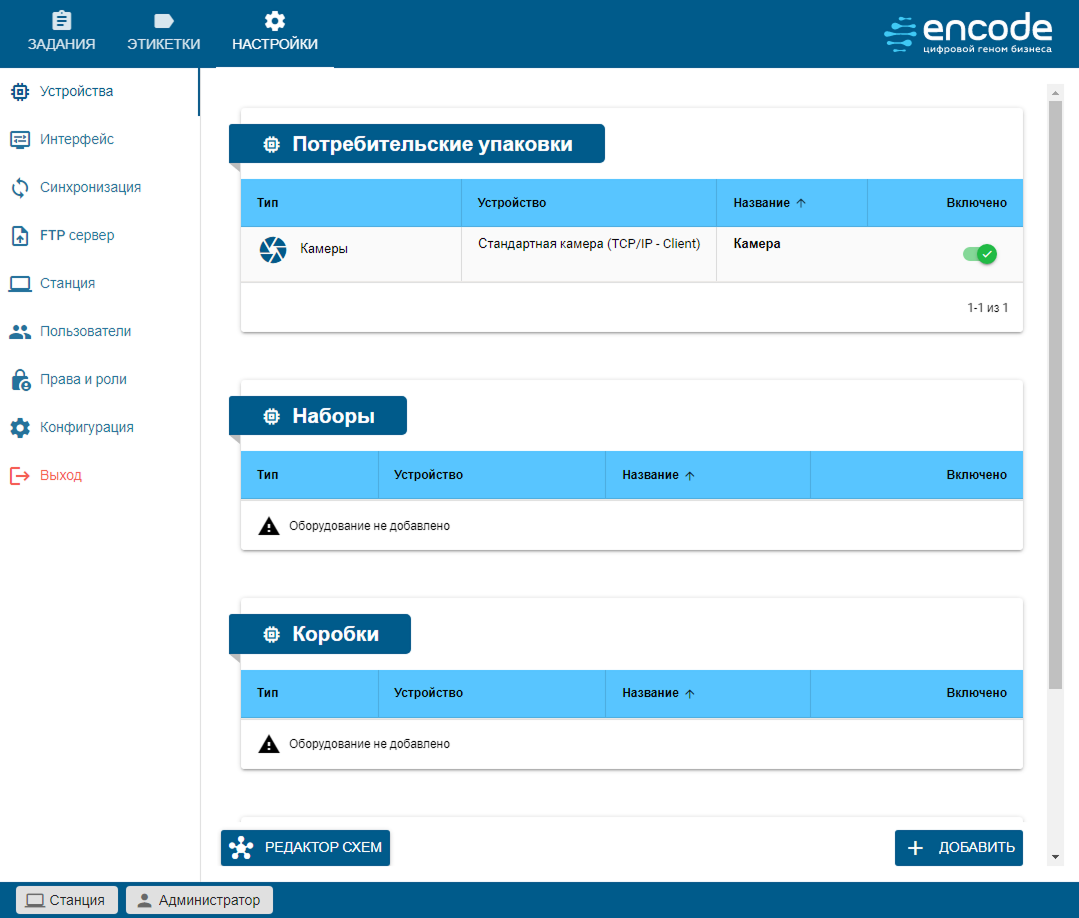
Task: Sort Коробки table by Название arrow
Action: click(x=689, y=694)
